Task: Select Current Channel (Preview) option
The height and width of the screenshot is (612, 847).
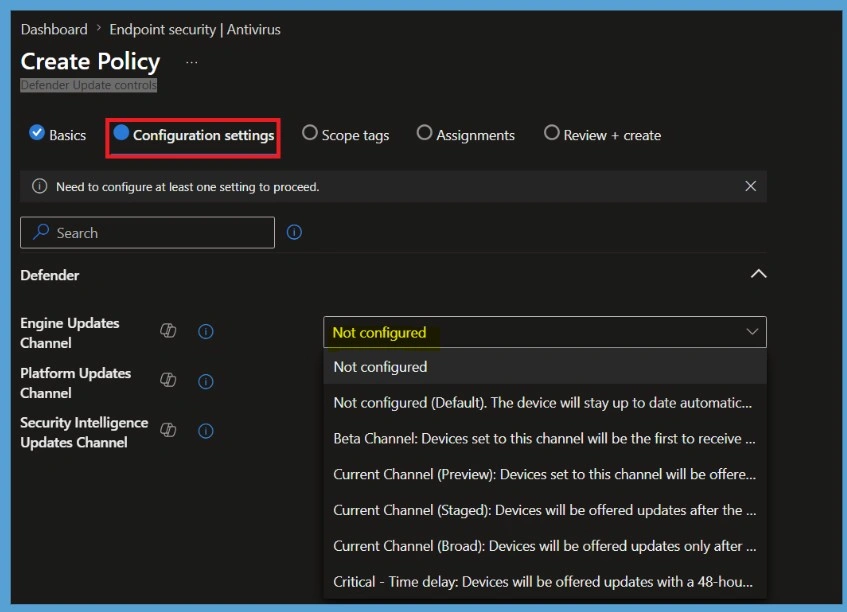Action: coord(544,474)
